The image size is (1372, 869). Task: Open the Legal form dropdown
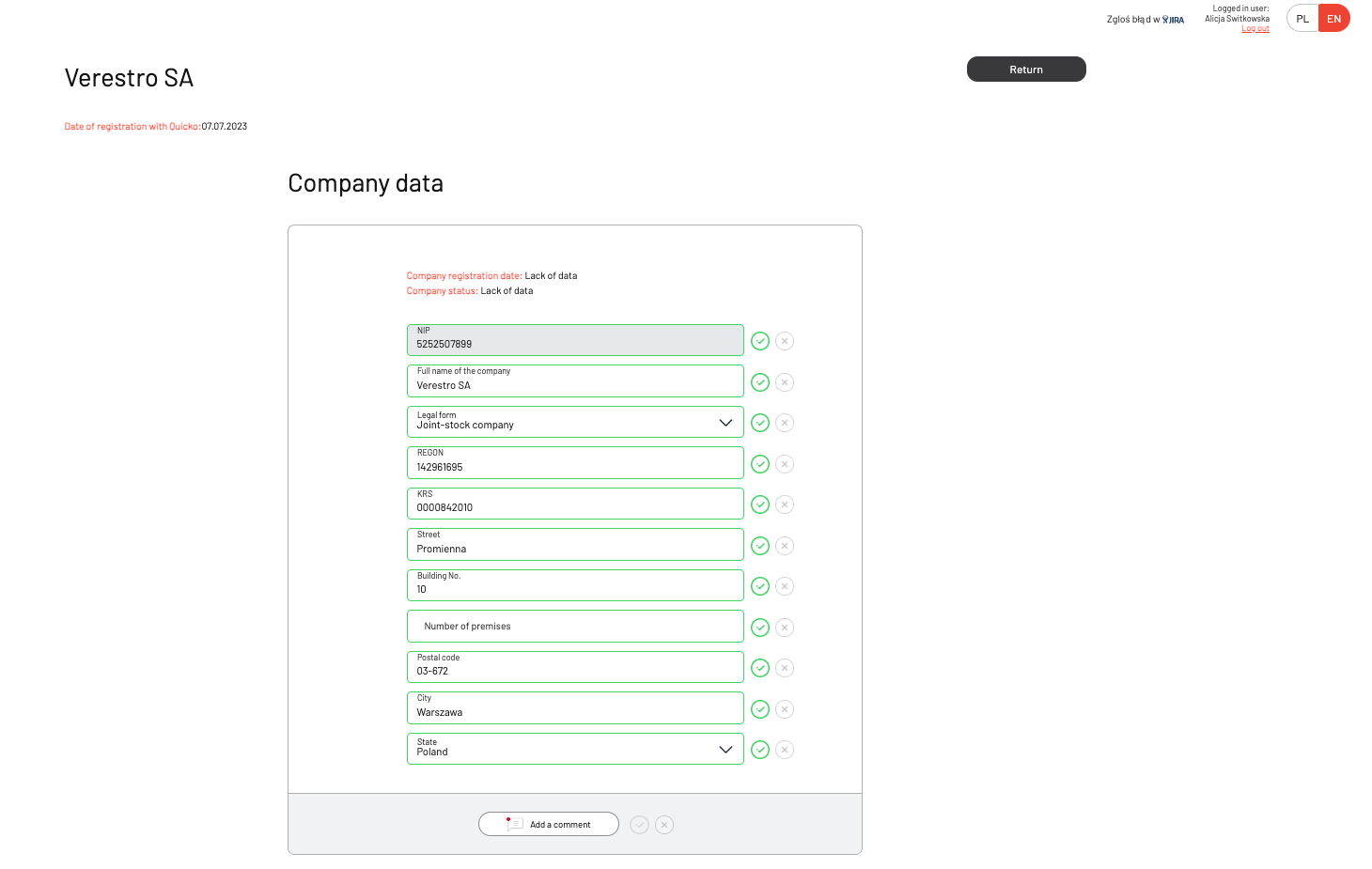point(575,422)
